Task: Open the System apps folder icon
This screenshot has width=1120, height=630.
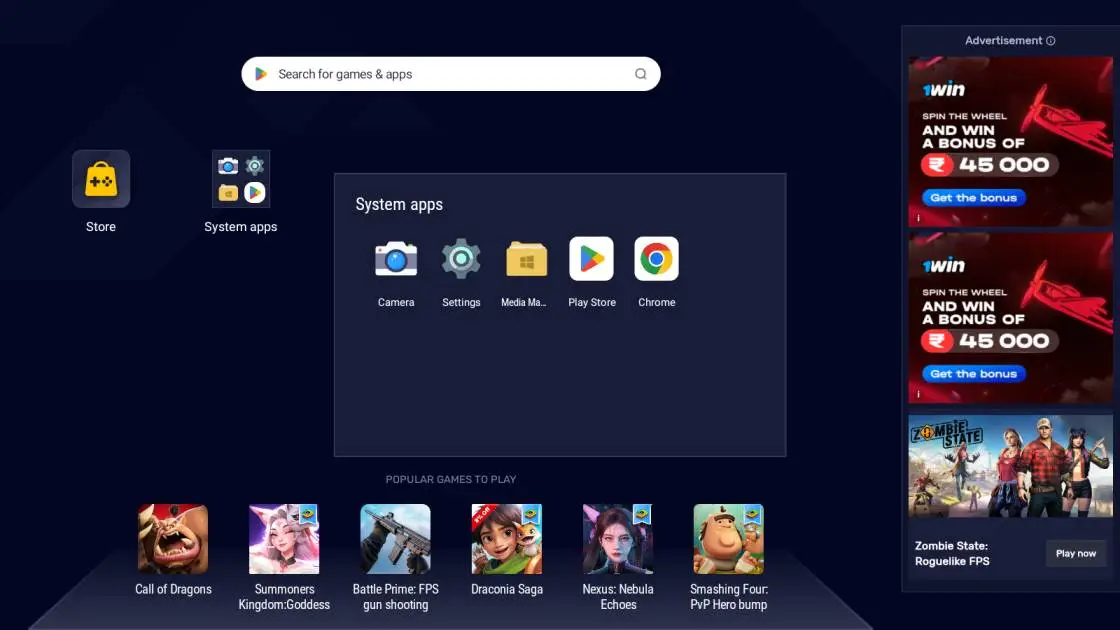Action: (241, 179)
